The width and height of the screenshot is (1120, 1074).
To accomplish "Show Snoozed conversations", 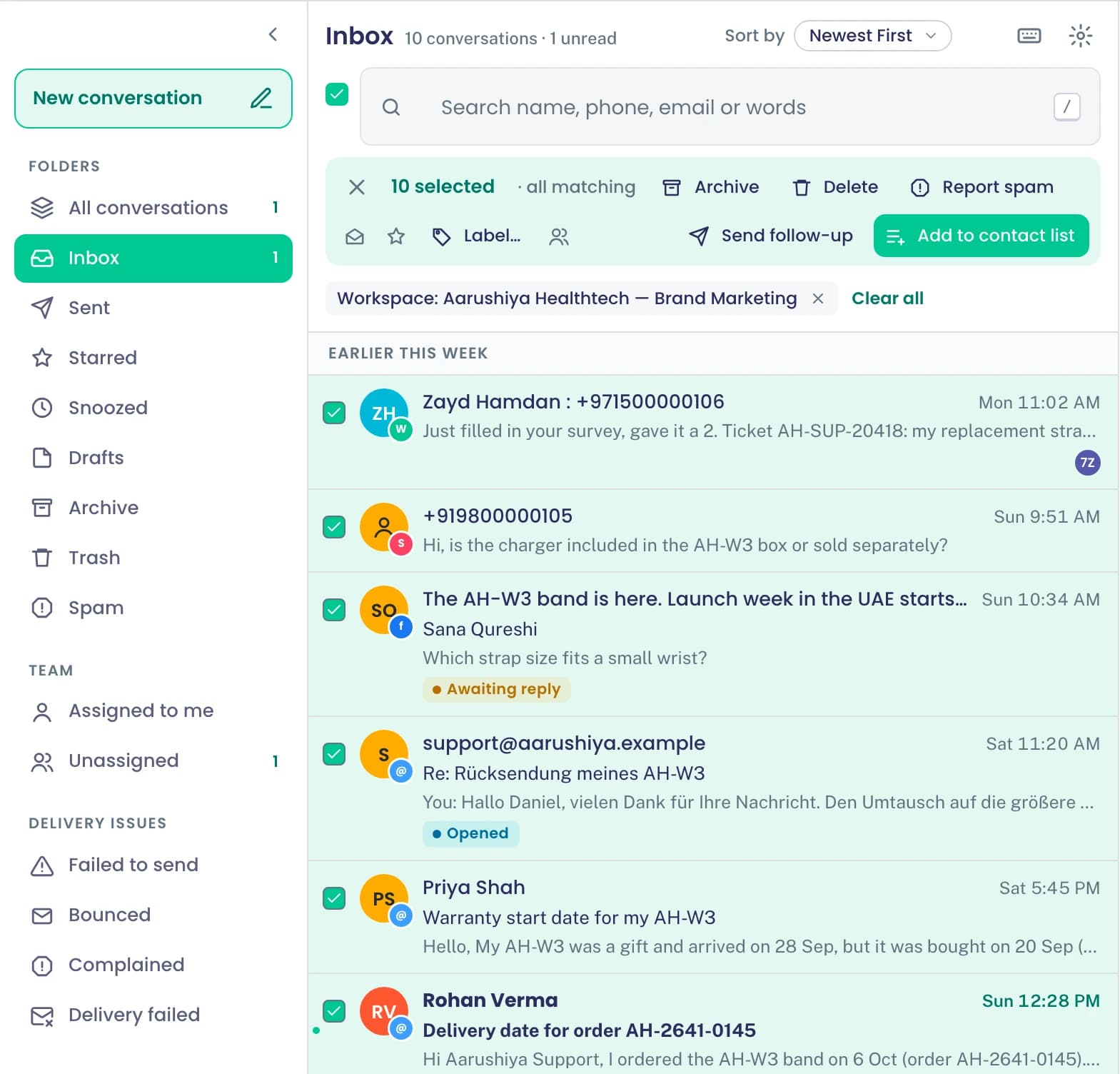I will 153,408.
